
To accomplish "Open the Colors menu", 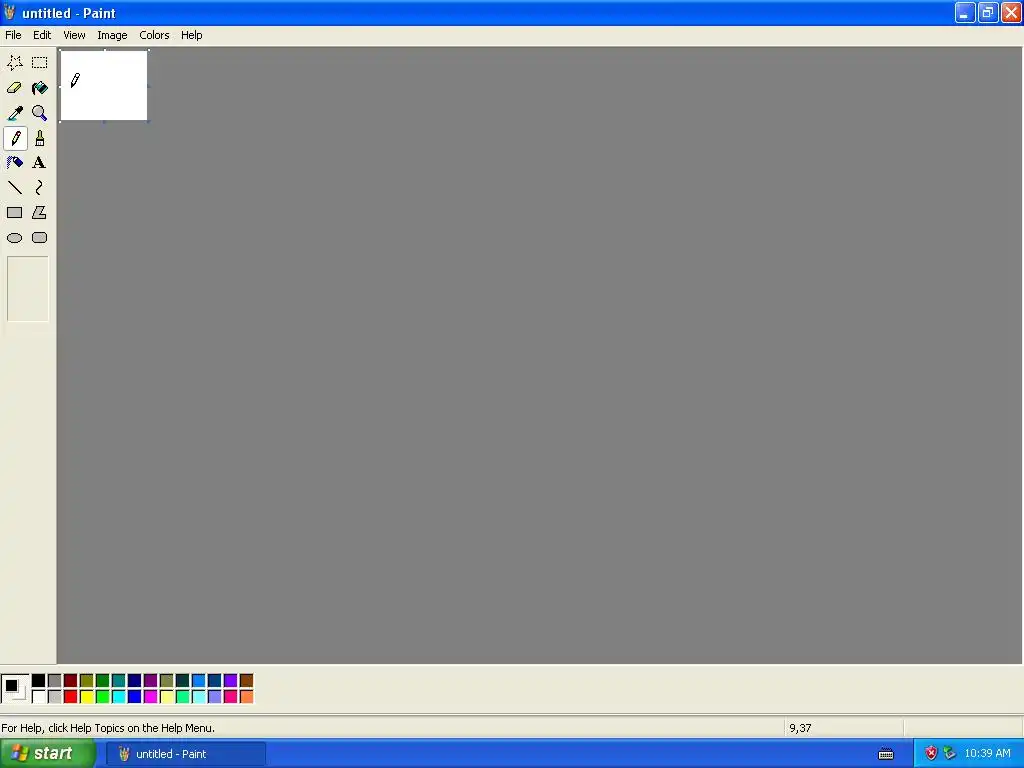I will tap(154, 35).
